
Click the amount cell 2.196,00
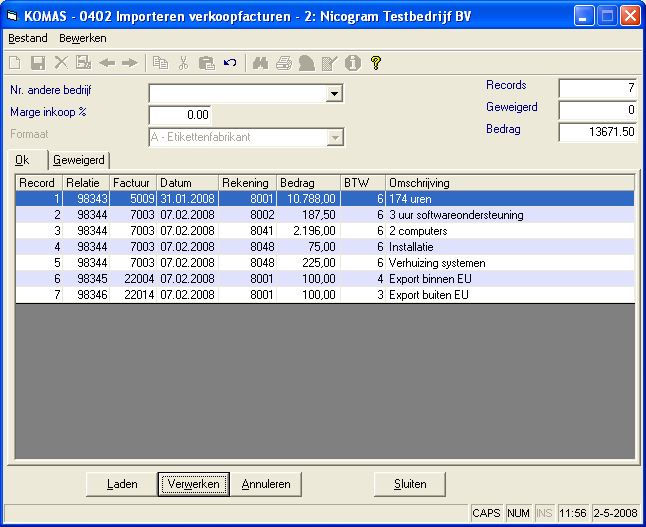point(309,231)
